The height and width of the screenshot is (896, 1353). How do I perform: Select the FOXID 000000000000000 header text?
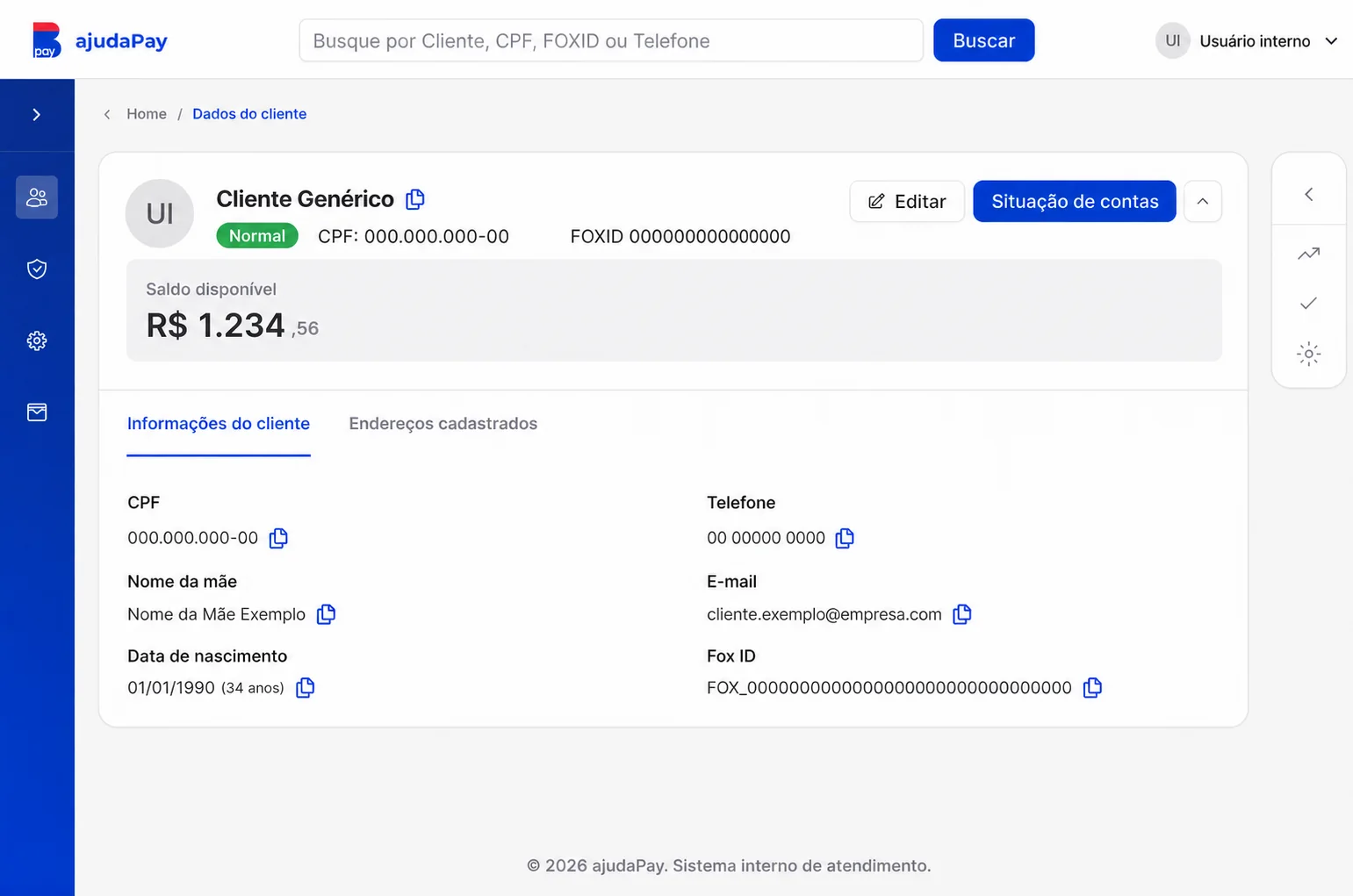click(x=680, y=237)
